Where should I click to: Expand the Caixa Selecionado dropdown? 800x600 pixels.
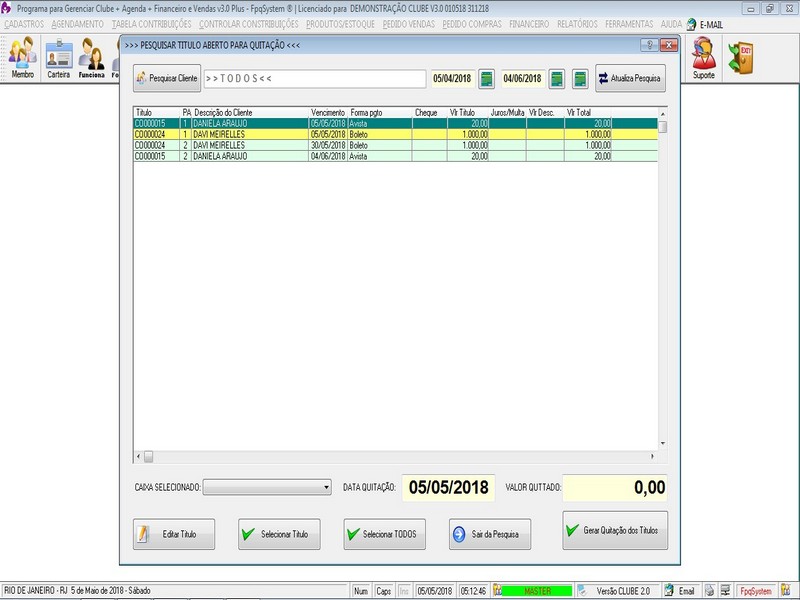(x=326, y=487)
